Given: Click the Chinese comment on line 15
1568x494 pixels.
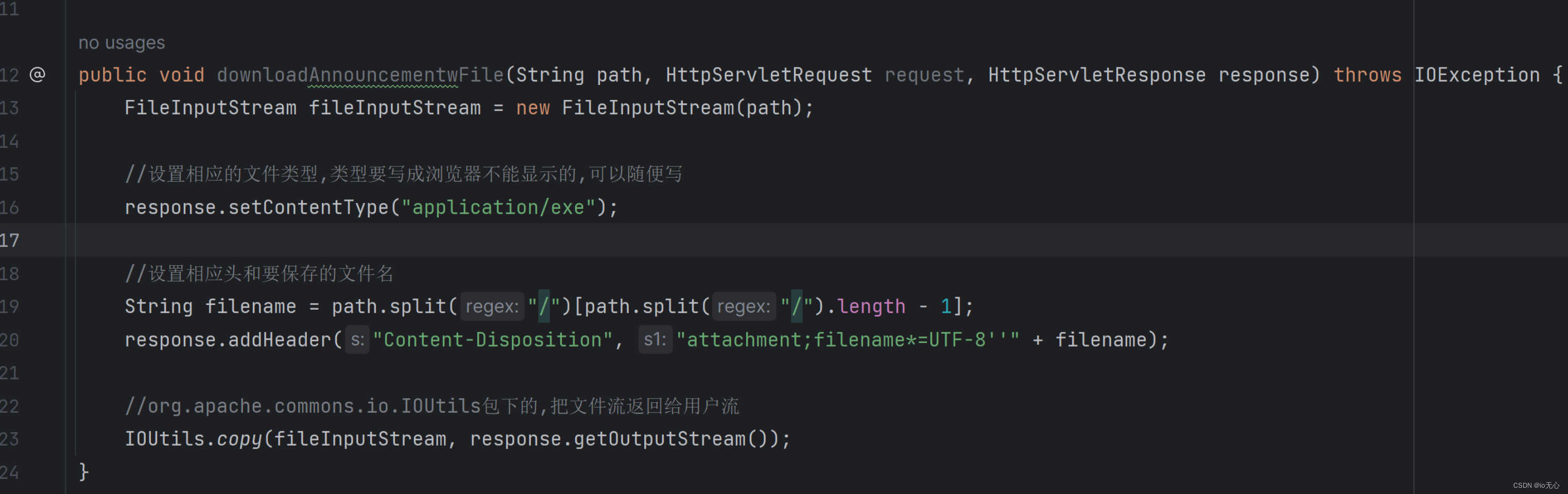Looking at the screenshot, I should coord(402,174).
